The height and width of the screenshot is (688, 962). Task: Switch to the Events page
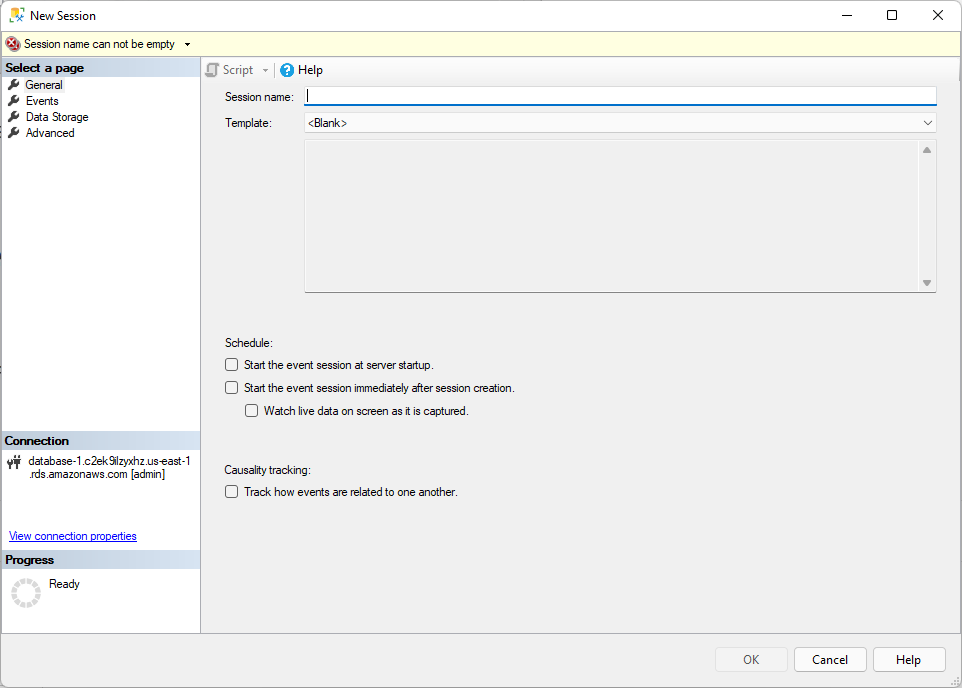click(x=42, y=101)
